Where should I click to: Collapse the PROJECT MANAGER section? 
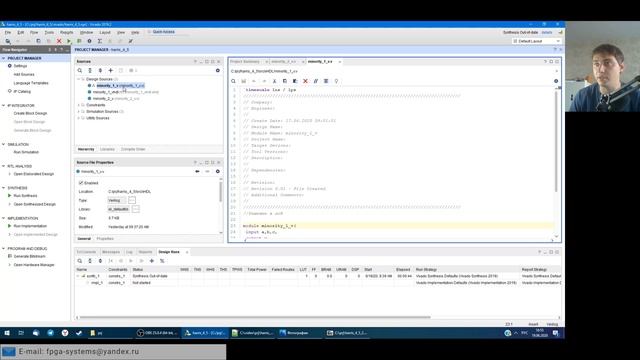4,58
